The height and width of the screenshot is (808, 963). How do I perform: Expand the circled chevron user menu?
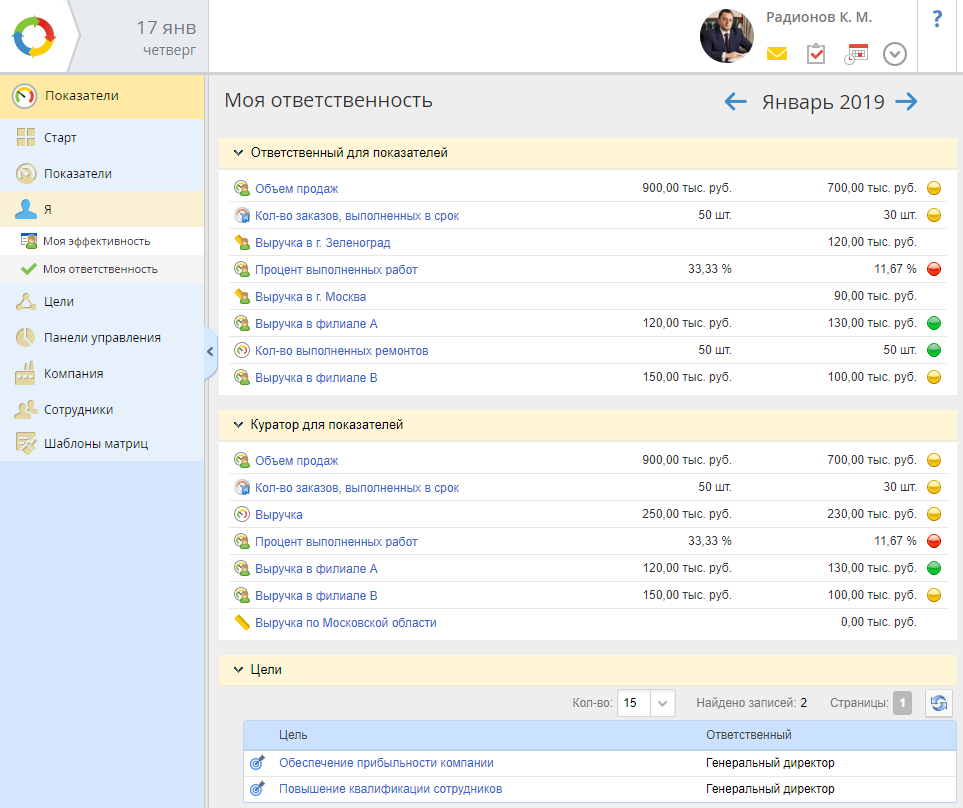pyautogui.click(x=895, y=54)
